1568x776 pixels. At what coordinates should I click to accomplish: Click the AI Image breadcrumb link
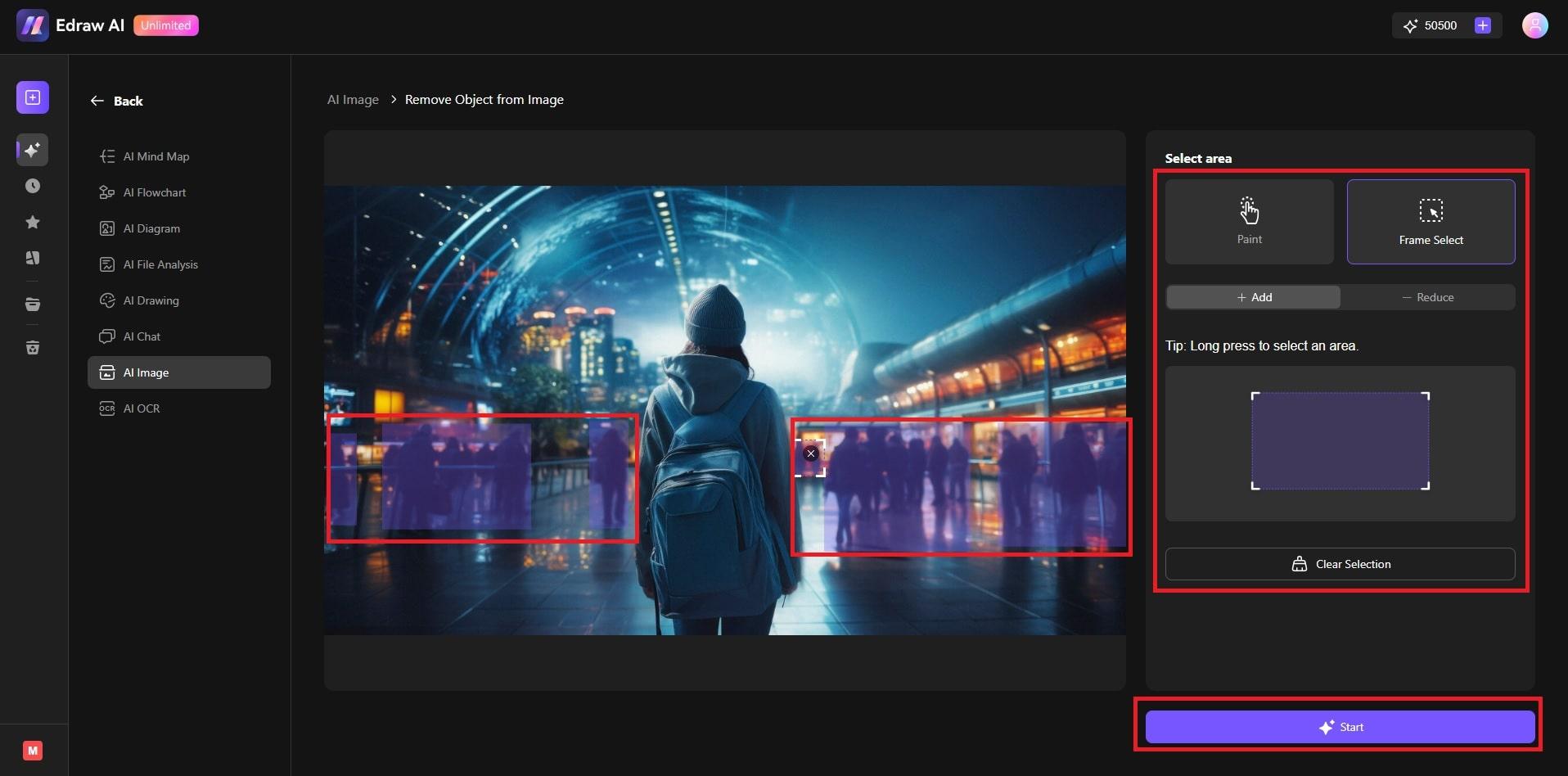tap(353, 100)
